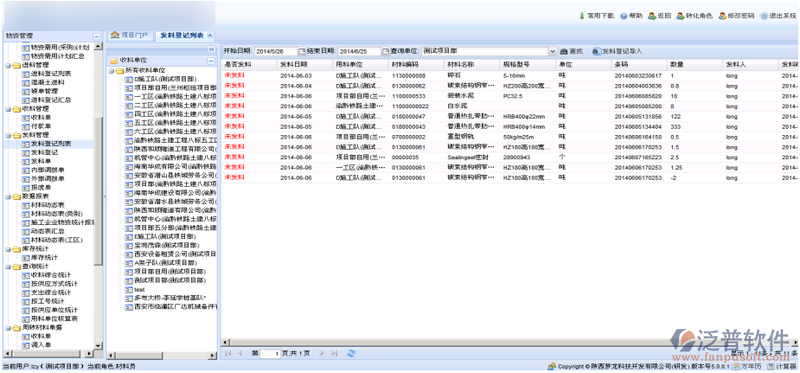Open the 万年历 calendar in status bar
The image size is (800, 373).
tap(747, 366)
